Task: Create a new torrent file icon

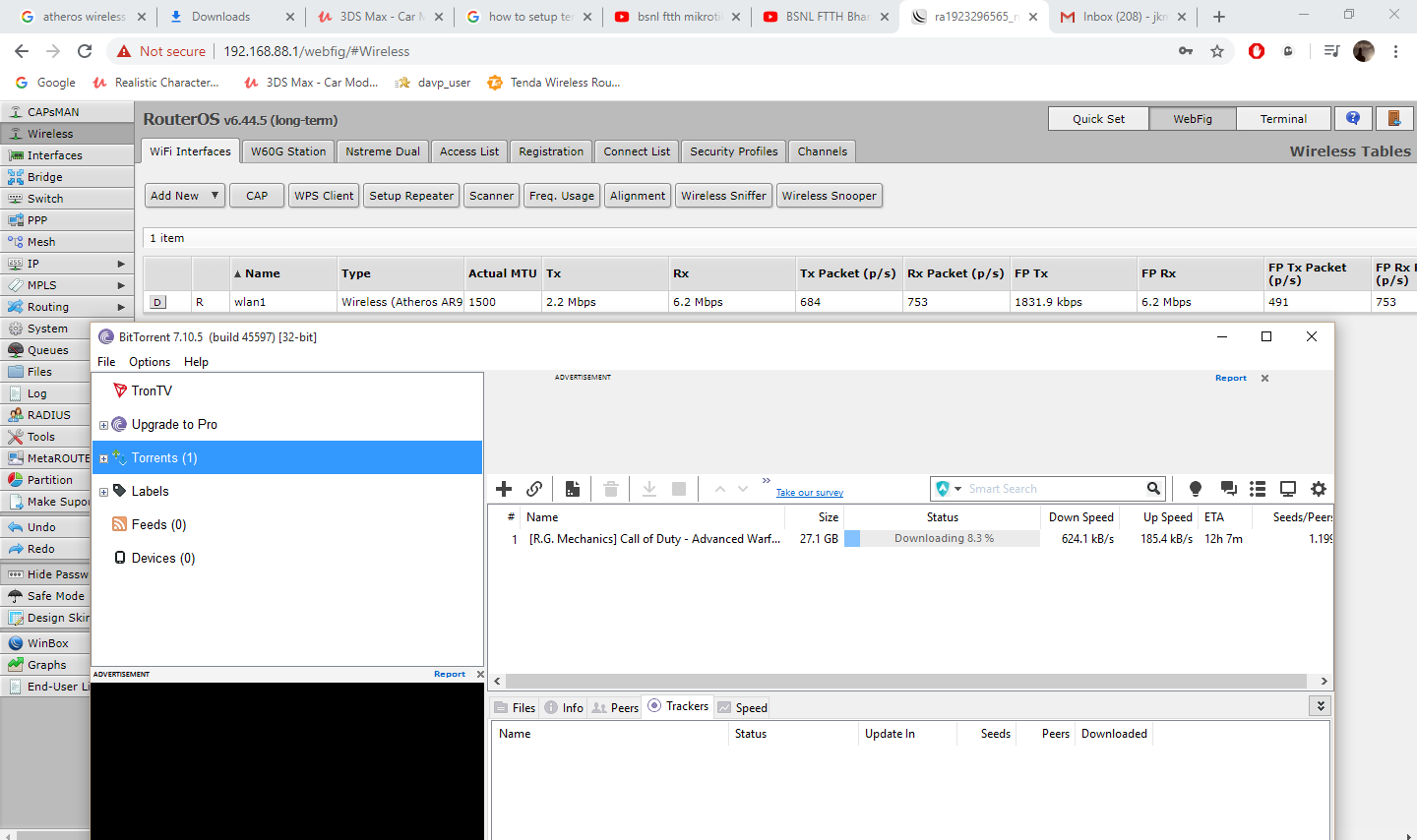Action: point(573,489)
